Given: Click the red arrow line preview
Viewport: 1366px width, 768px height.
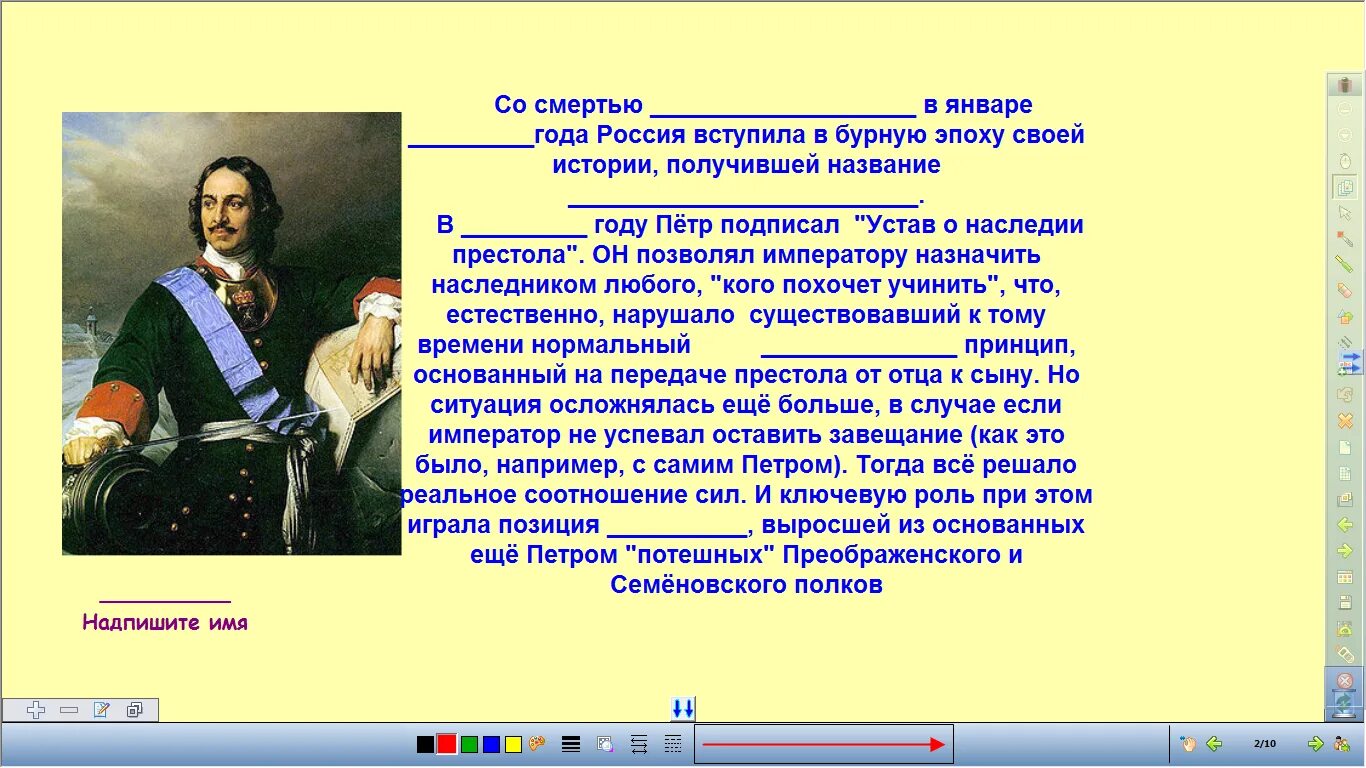Looking at the screenshot, I should (x=823, y=744).
